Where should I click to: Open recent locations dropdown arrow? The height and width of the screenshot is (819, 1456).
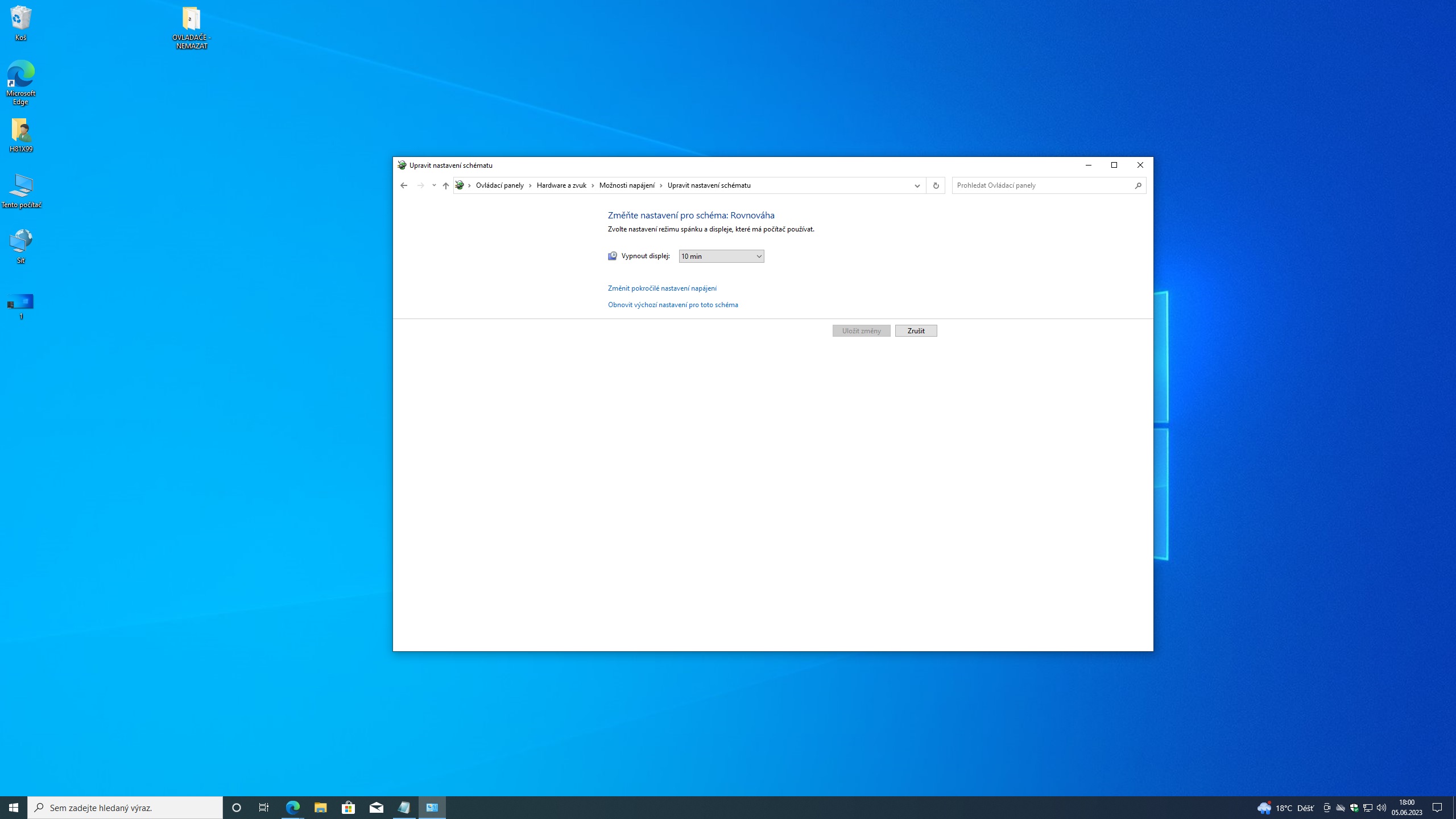(434, 185)
